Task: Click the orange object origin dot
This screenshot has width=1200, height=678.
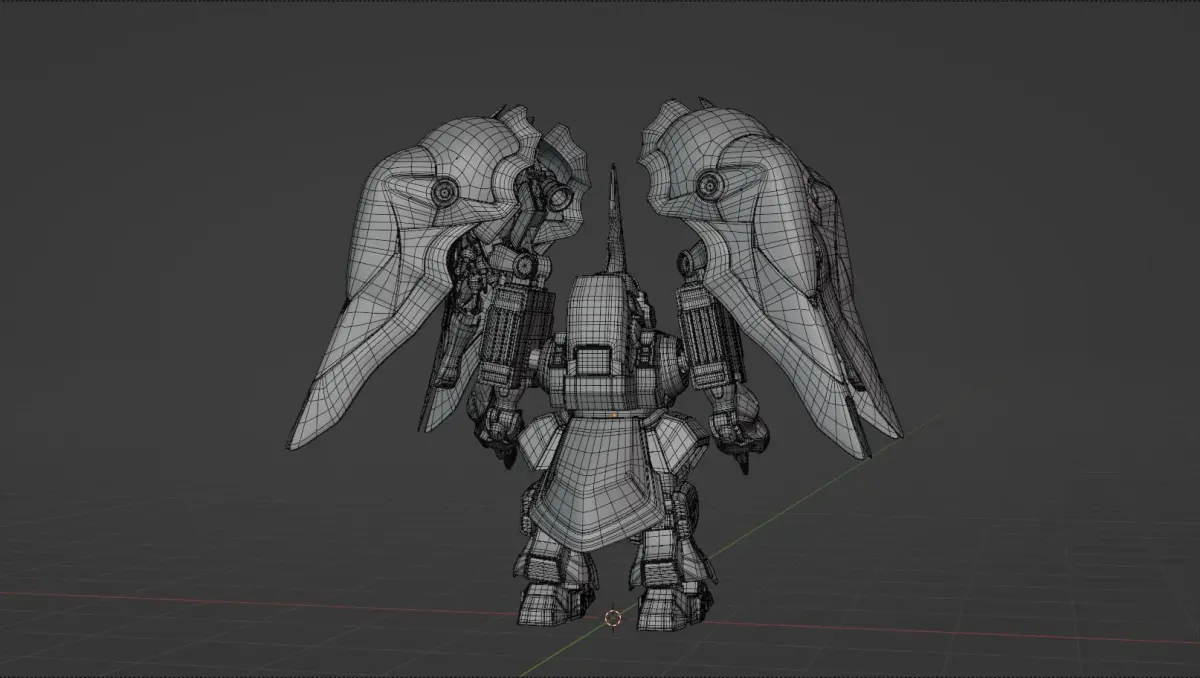Action: tap(614, 414)
